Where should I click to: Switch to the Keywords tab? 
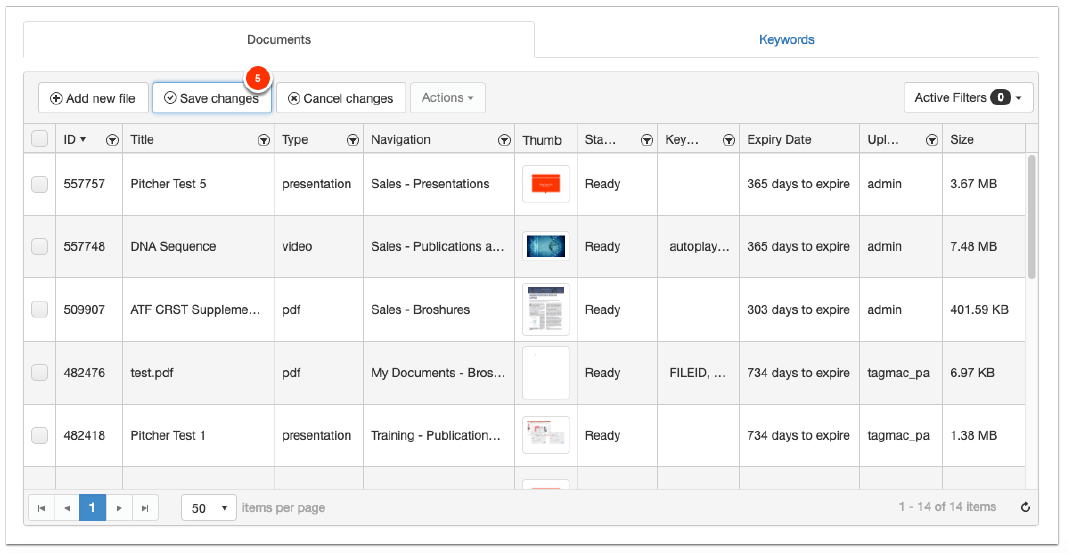(x=786, y=40)
